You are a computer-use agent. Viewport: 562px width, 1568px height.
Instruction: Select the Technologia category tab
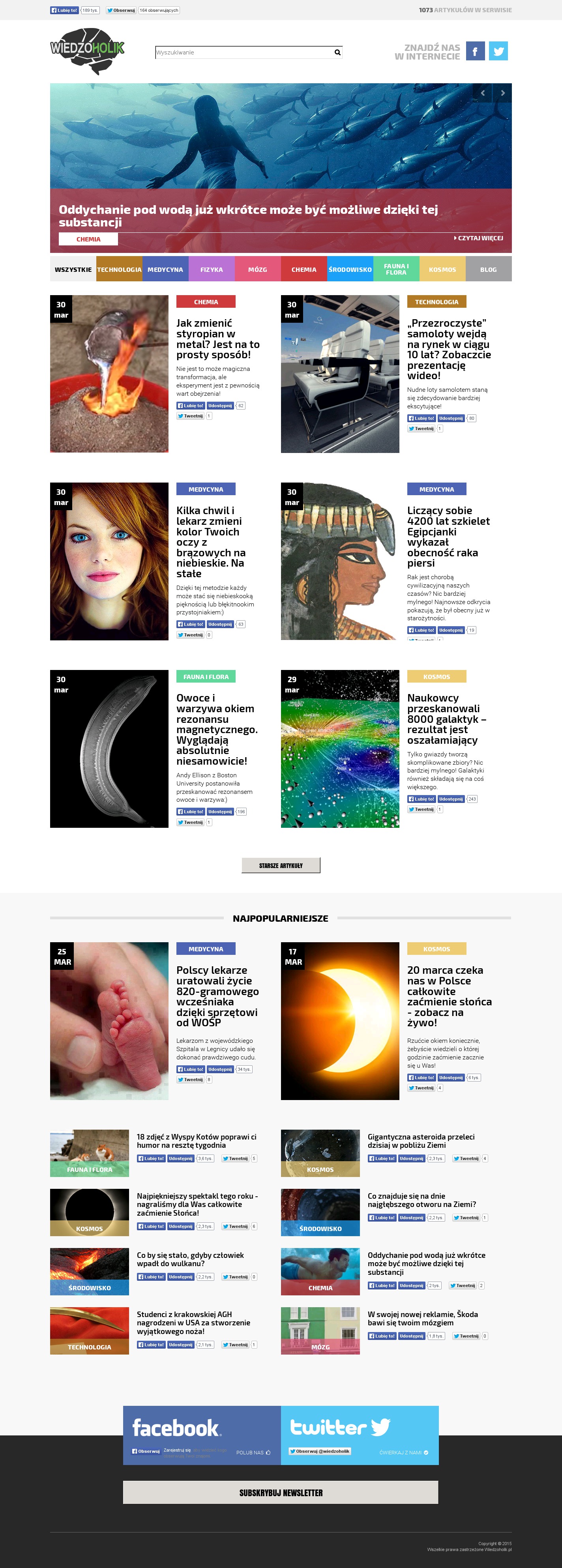119,269
